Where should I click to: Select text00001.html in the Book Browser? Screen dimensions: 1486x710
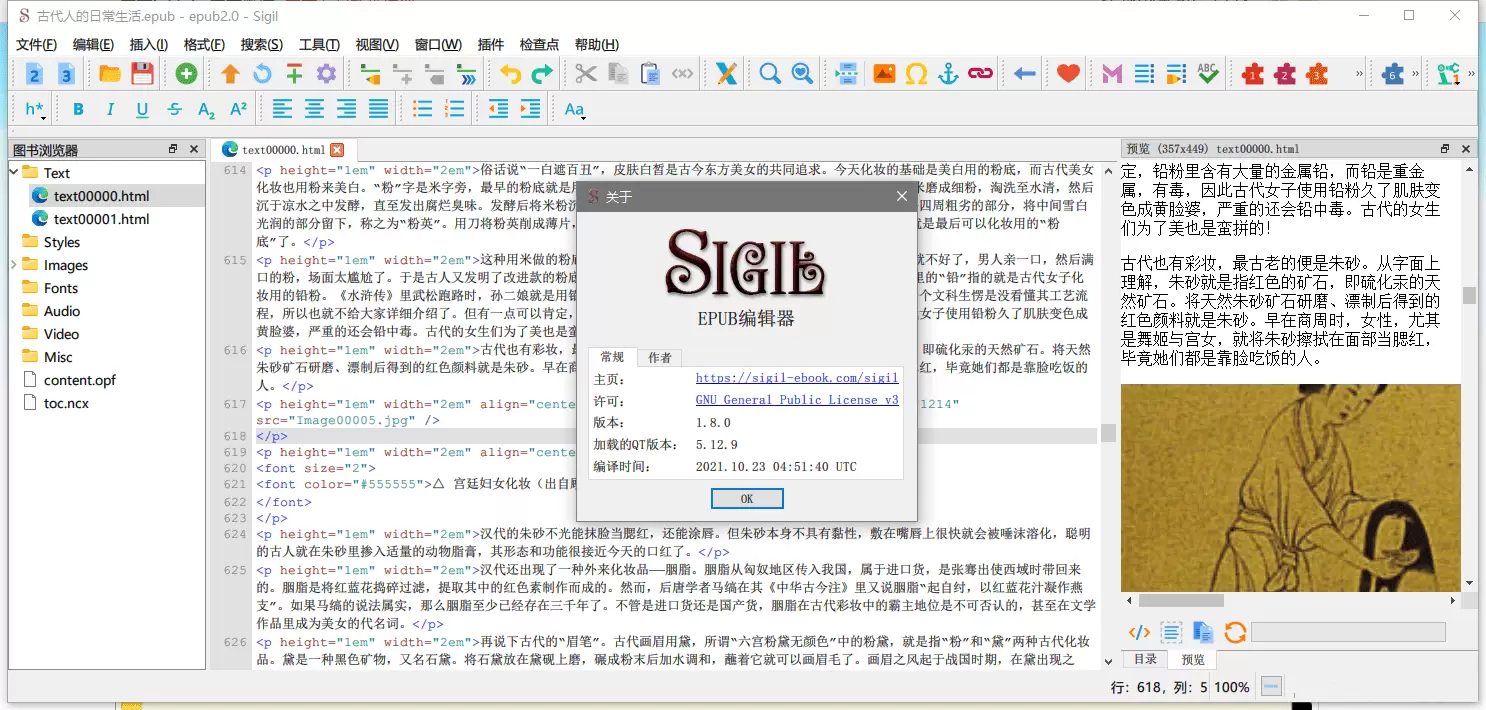101,219
